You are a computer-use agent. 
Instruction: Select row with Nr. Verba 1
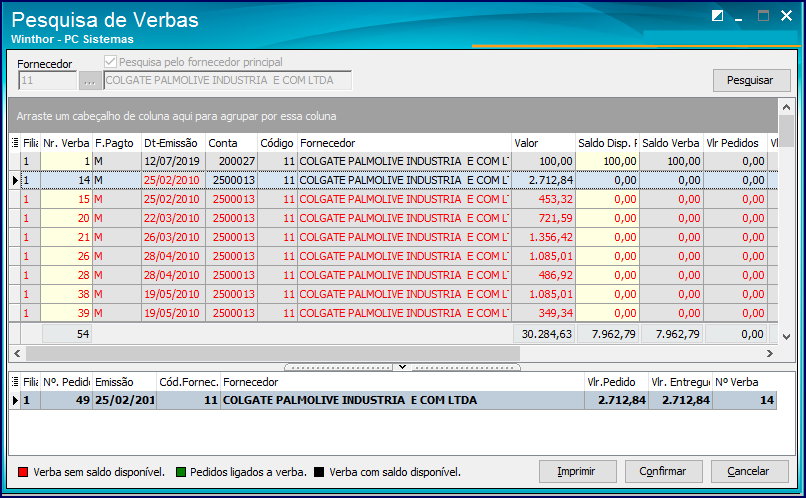click(x=393, y=161)
